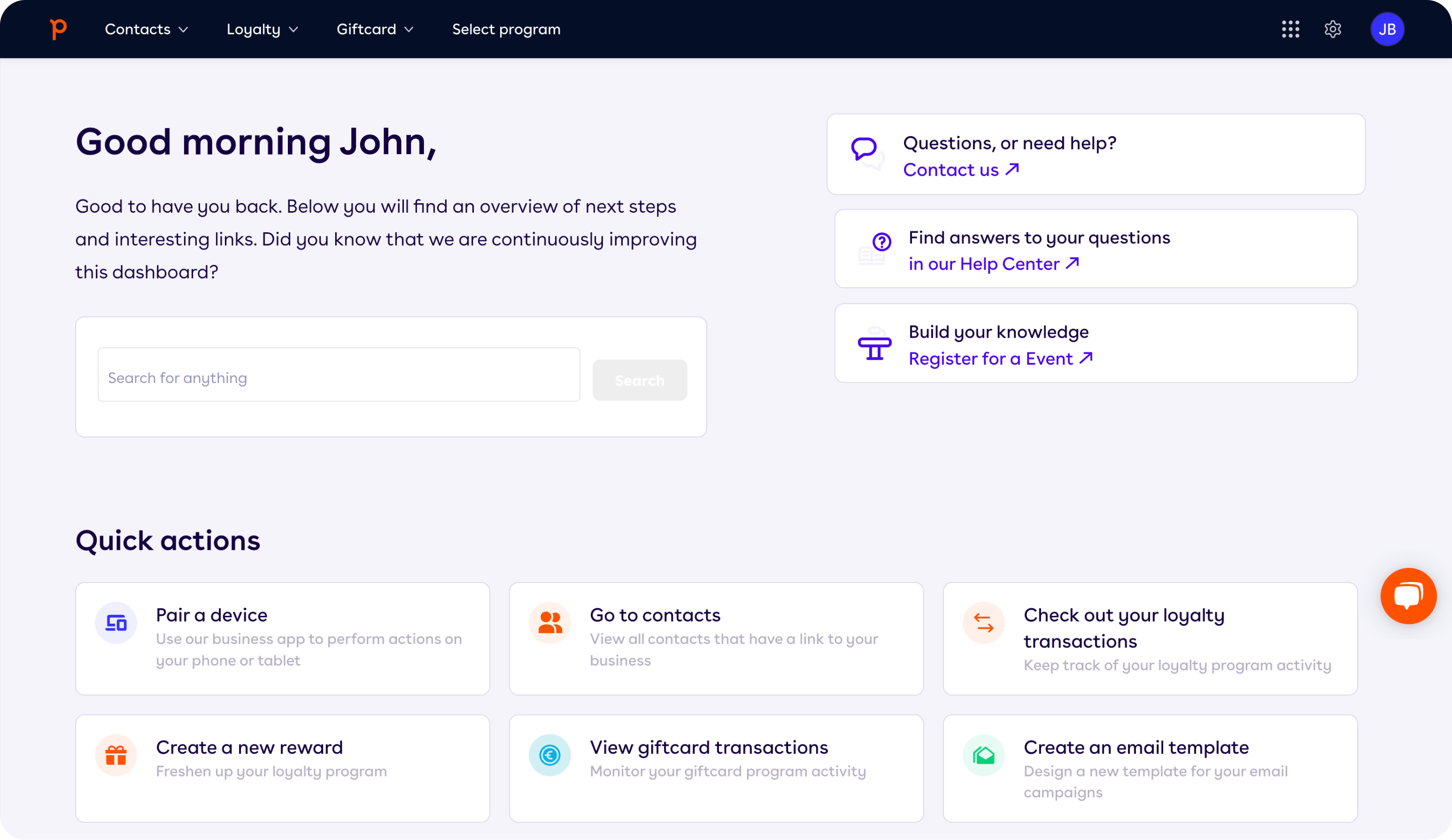Expand the Contacts dropdown menu
The width and height of the screenshot is (1452, 840).
pyautogui.click(x=146, y=29)
